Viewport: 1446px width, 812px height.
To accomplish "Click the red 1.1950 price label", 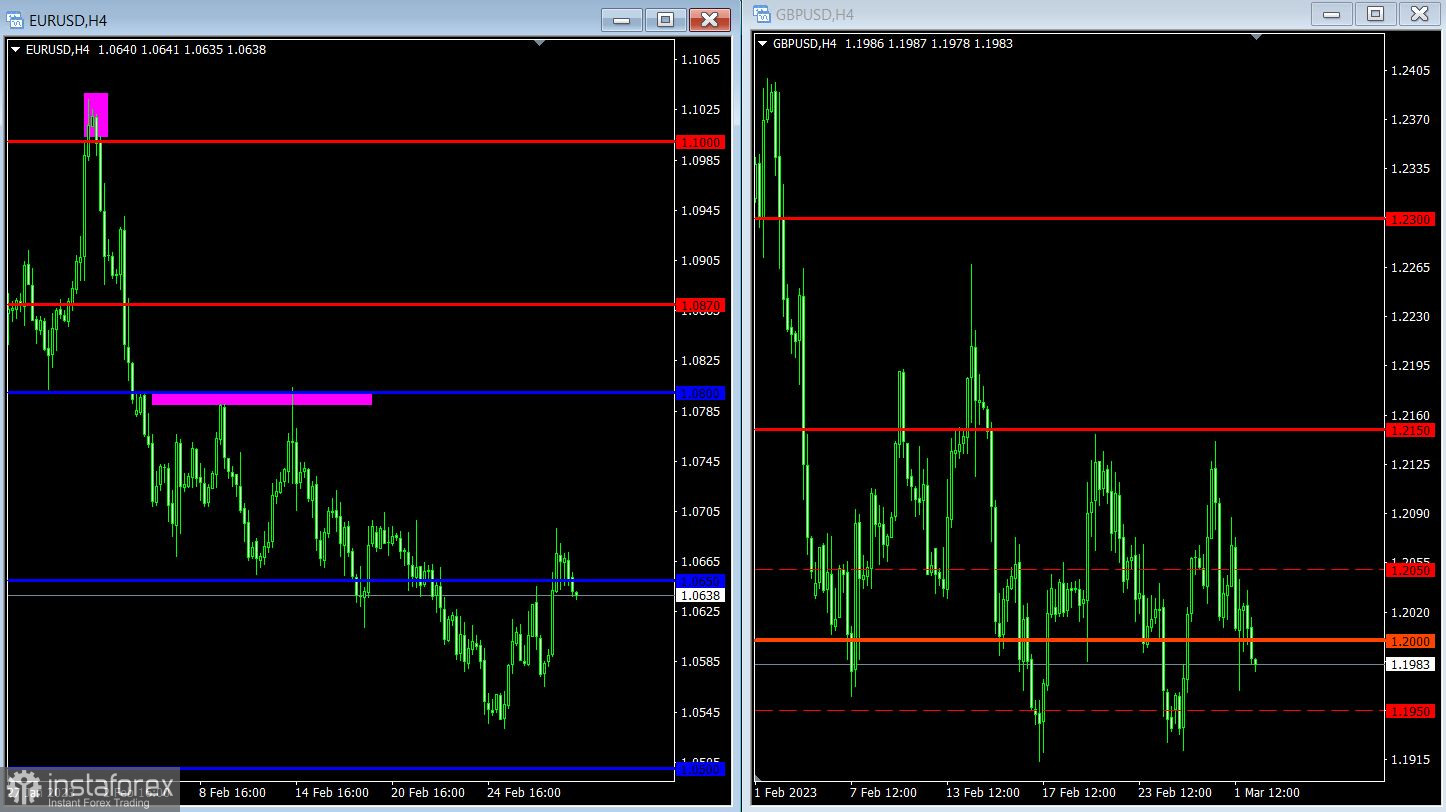I will click(1411, 711).
